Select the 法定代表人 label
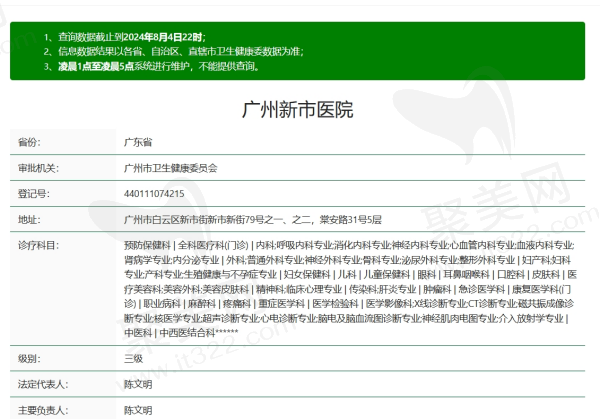600x419 pixels. coord(43,384)
